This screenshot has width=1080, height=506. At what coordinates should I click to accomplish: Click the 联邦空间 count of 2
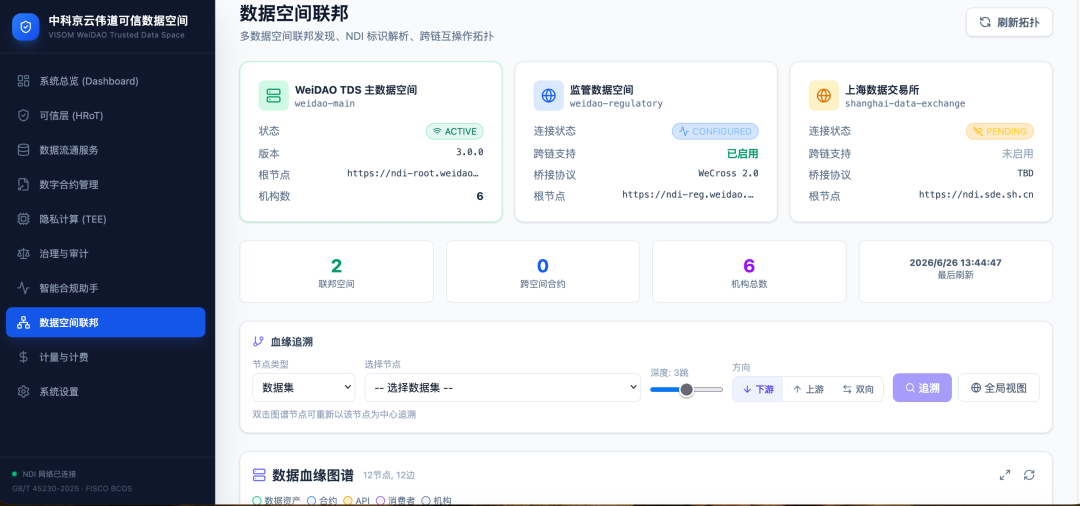[336, 266]
